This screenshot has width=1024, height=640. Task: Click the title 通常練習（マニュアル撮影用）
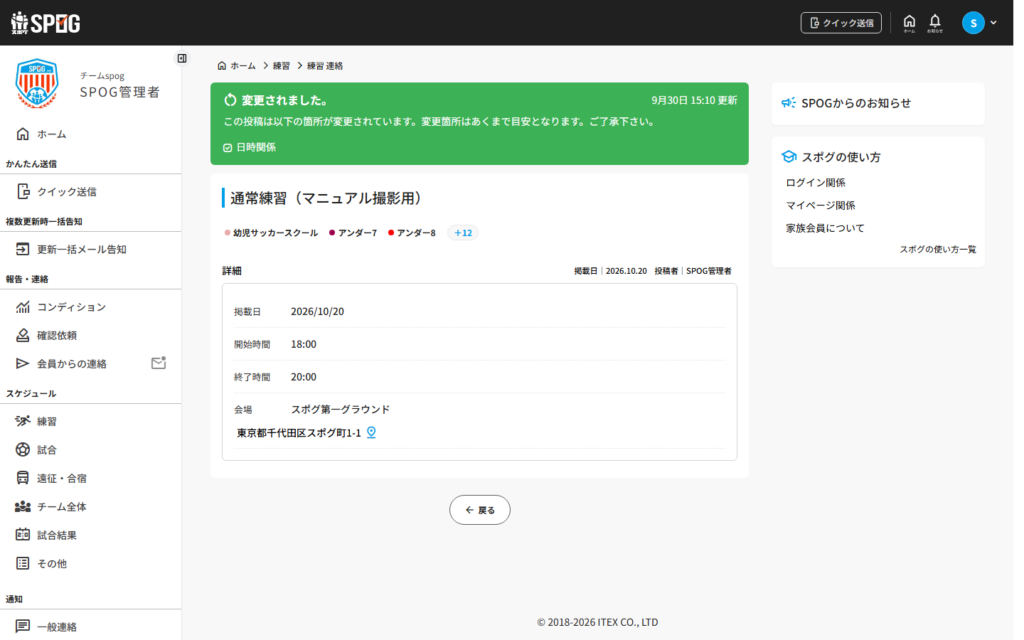click(328, 198)
